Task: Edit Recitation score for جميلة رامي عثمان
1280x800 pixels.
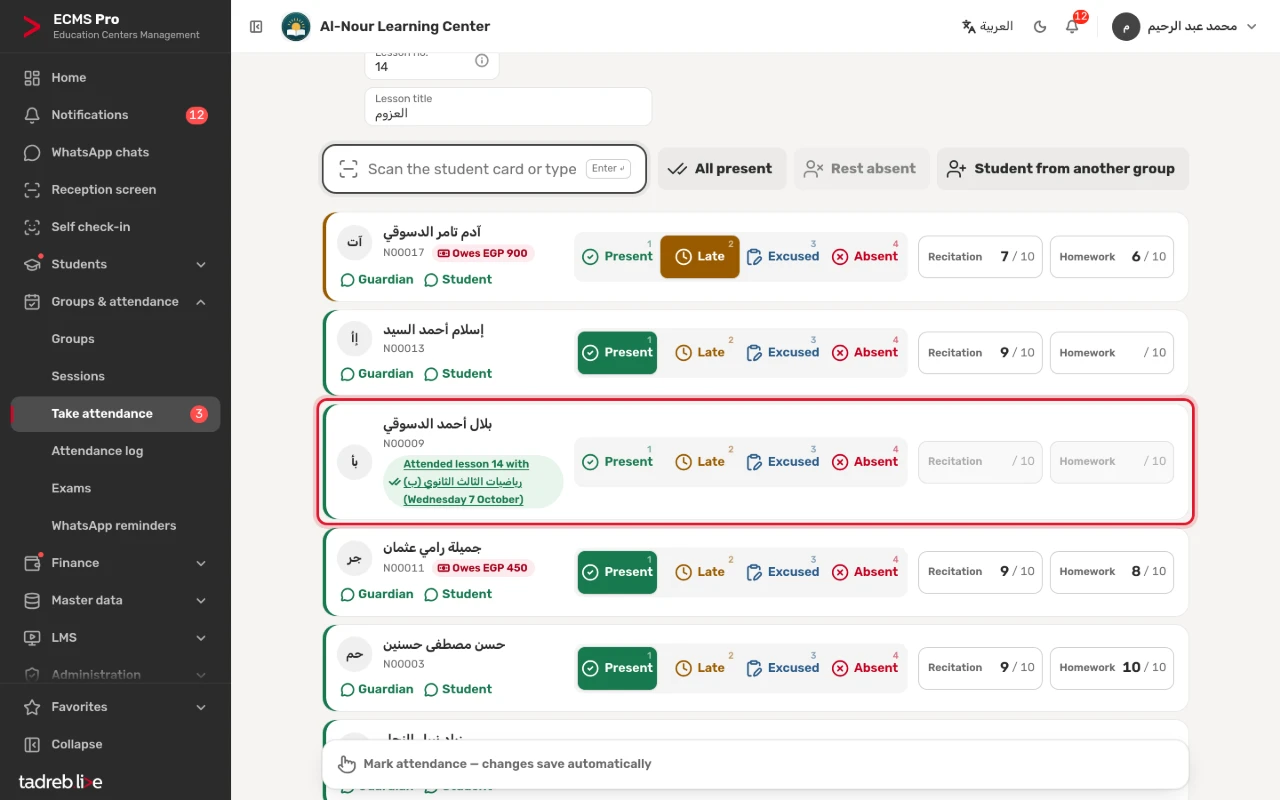Action: 981,572
